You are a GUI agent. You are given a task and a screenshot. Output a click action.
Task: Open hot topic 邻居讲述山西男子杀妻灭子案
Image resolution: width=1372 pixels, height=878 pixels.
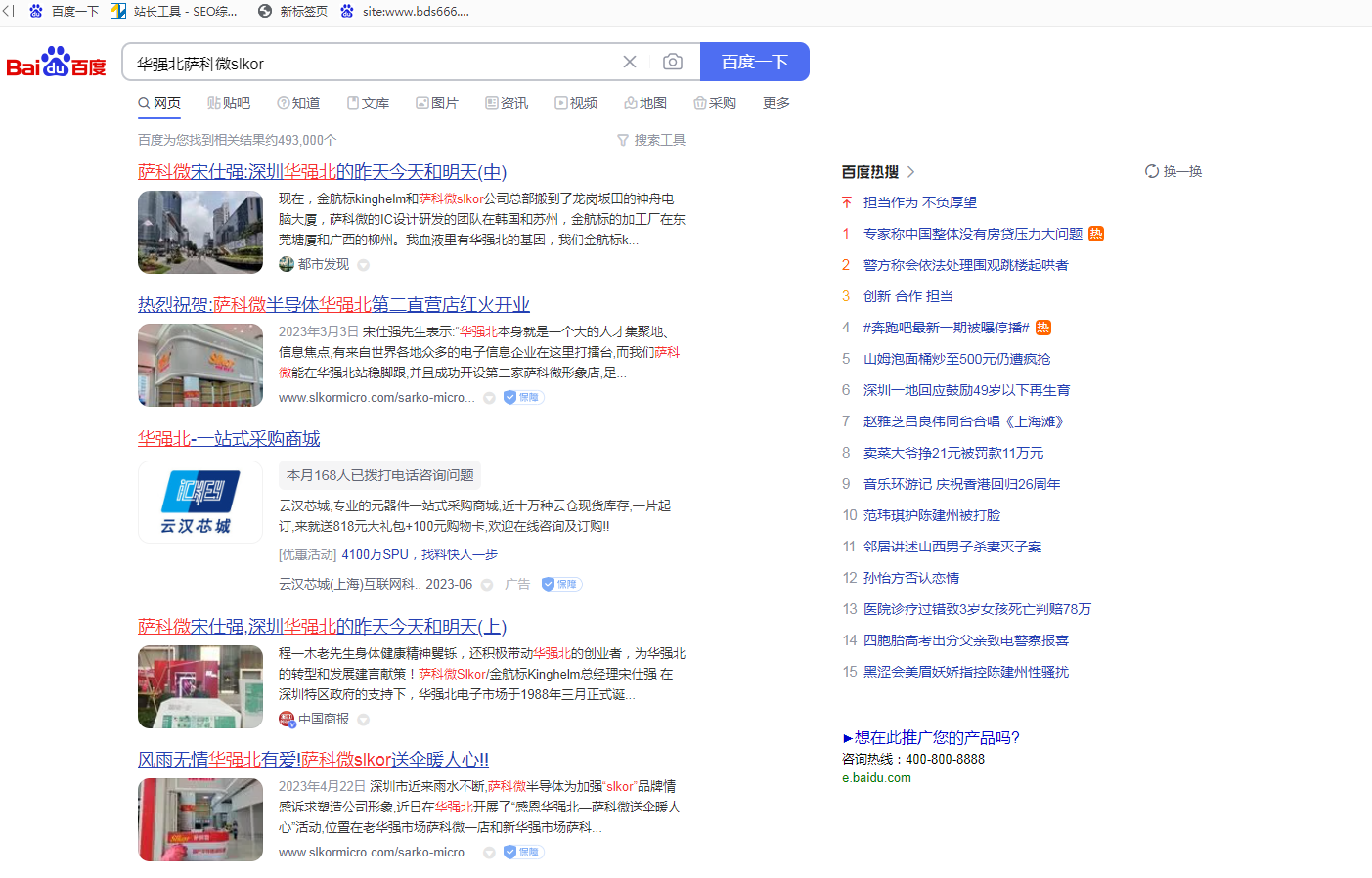952,547
